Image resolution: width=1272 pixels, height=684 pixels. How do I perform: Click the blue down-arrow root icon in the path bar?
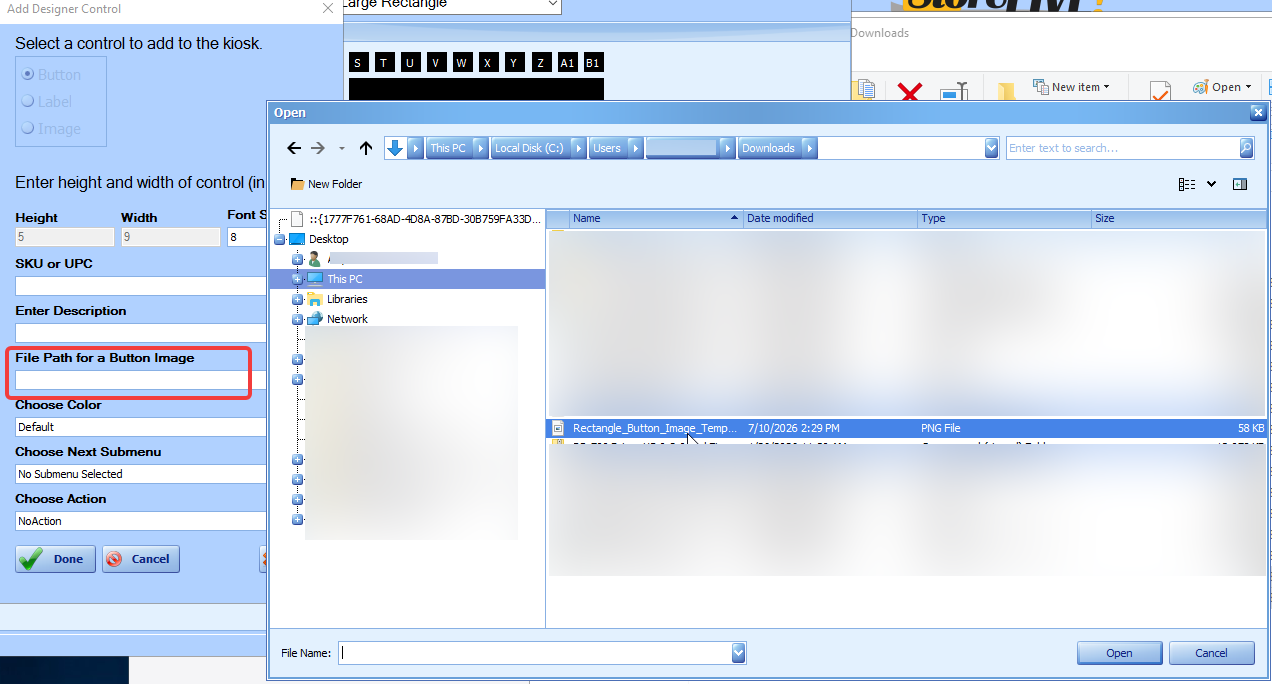click(395, 148)
